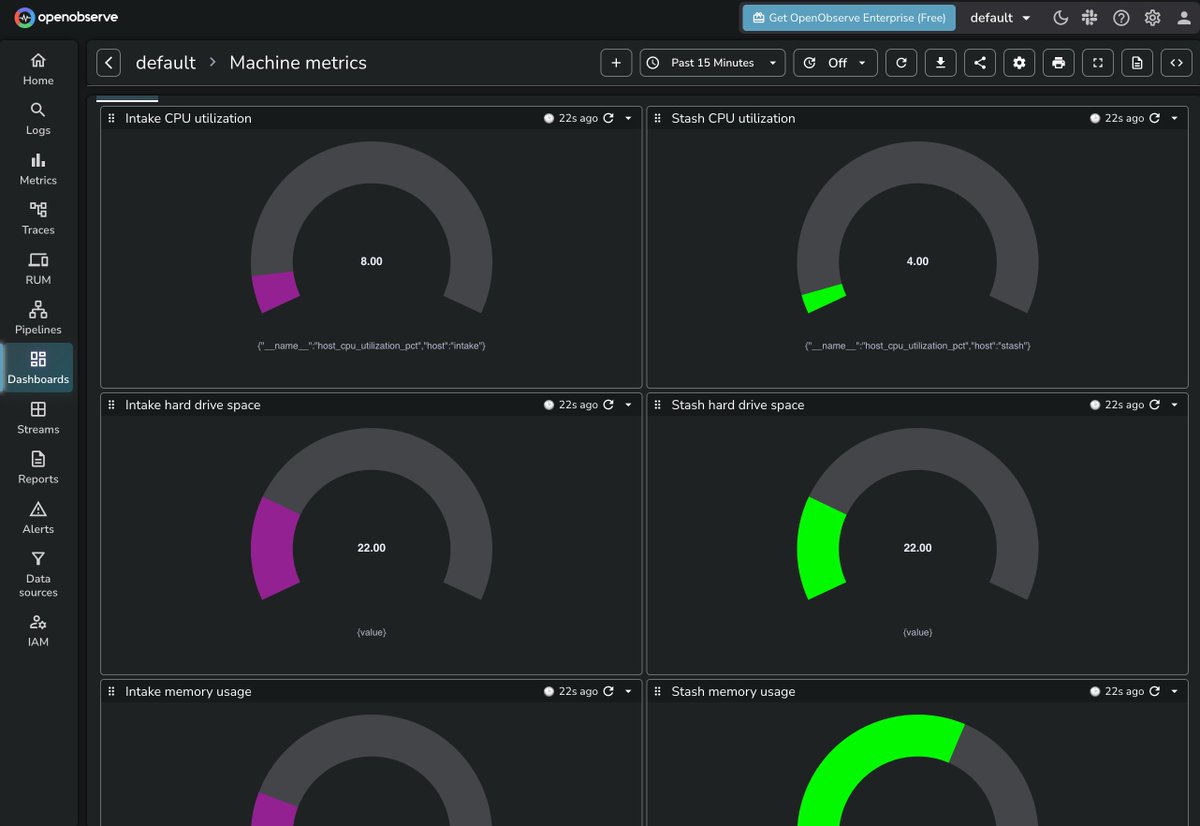Click the Stash hard drive green gauge arc
This screenshot has width=1200, height=826.
819,547
